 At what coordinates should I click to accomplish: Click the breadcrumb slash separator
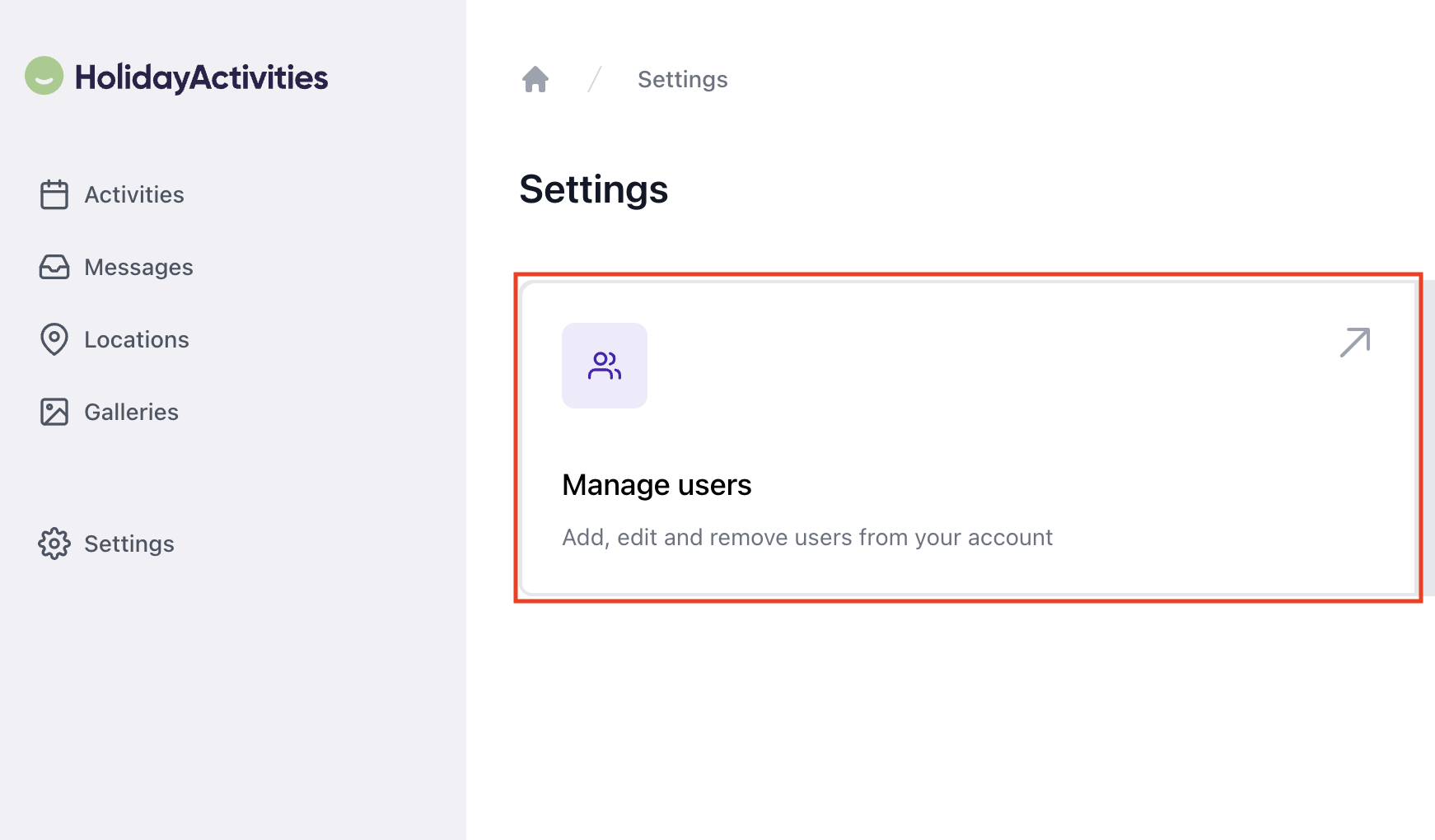595,79
